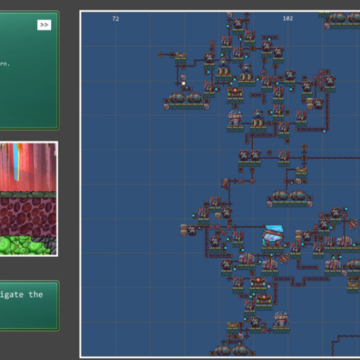Image resolution: width=360 pixels, height=360 pixels.
Task: Select the twin-dome platform in the top-right corner
Action: click(x=343, y=20)
